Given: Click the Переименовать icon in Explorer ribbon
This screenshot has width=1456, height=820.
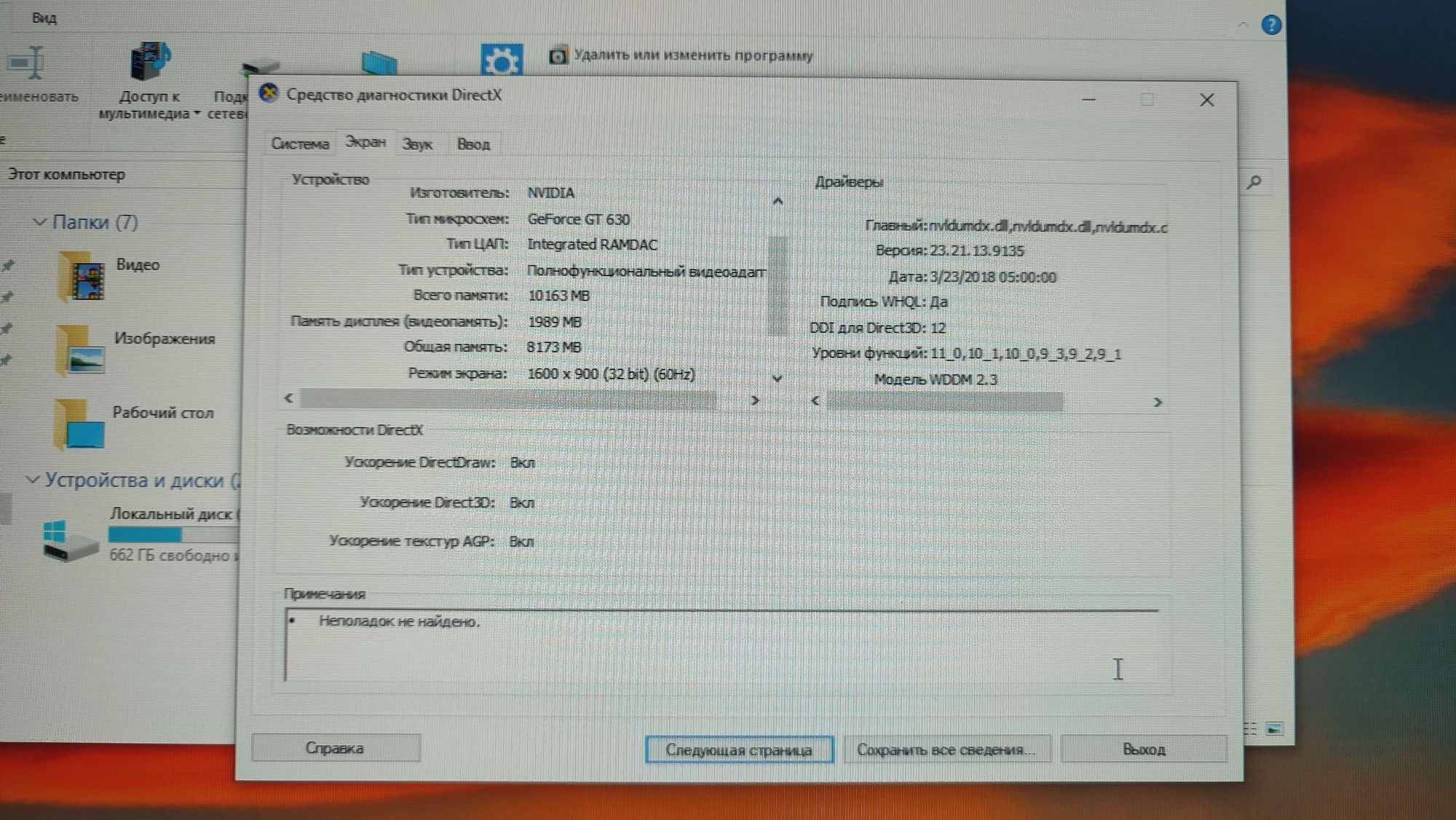Looking at the screenshot, I should [x=26, y=62].
